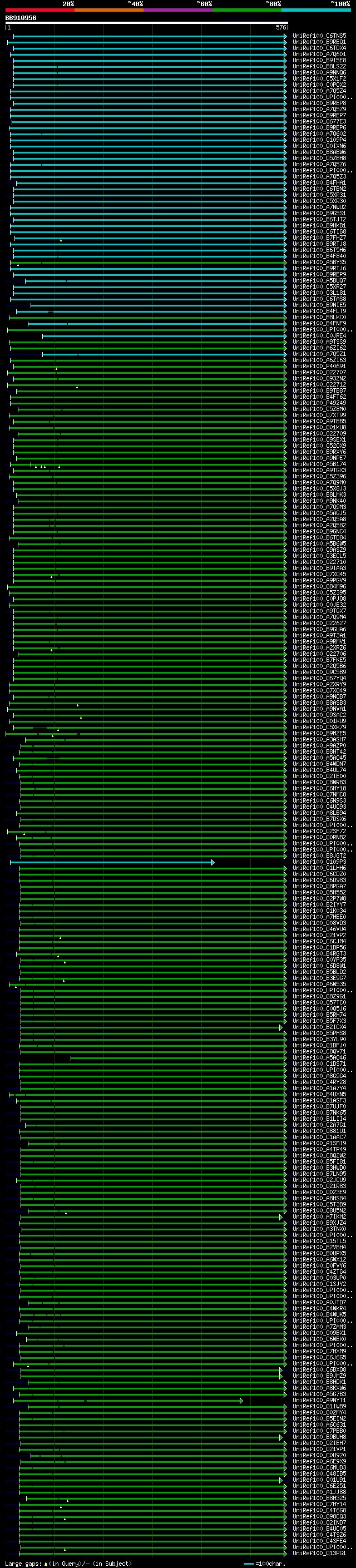
Task: Select the UniRef100_B9HKB1 label
Action: [x=319, y=225]
